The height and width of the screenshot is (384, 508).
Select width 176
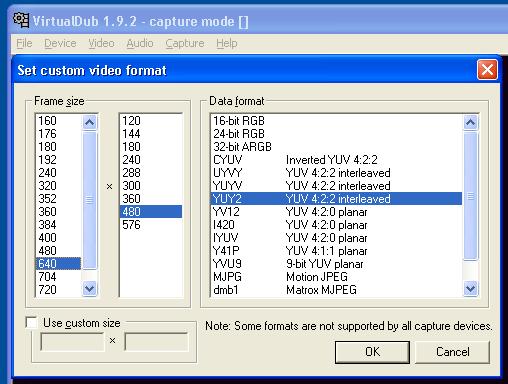tap(58, 134)
